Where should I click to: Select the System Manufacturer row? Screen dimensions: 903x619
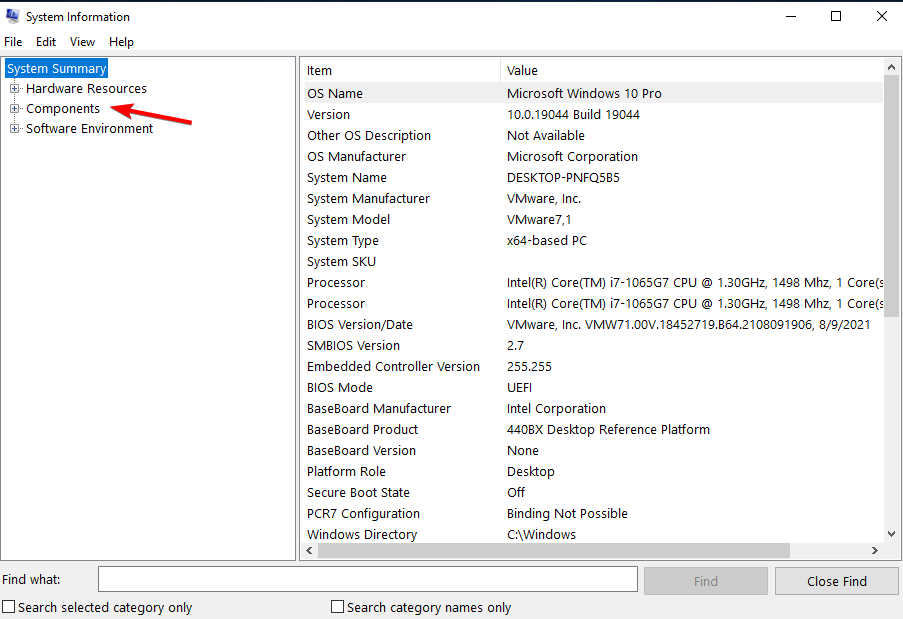coord(594,199)
